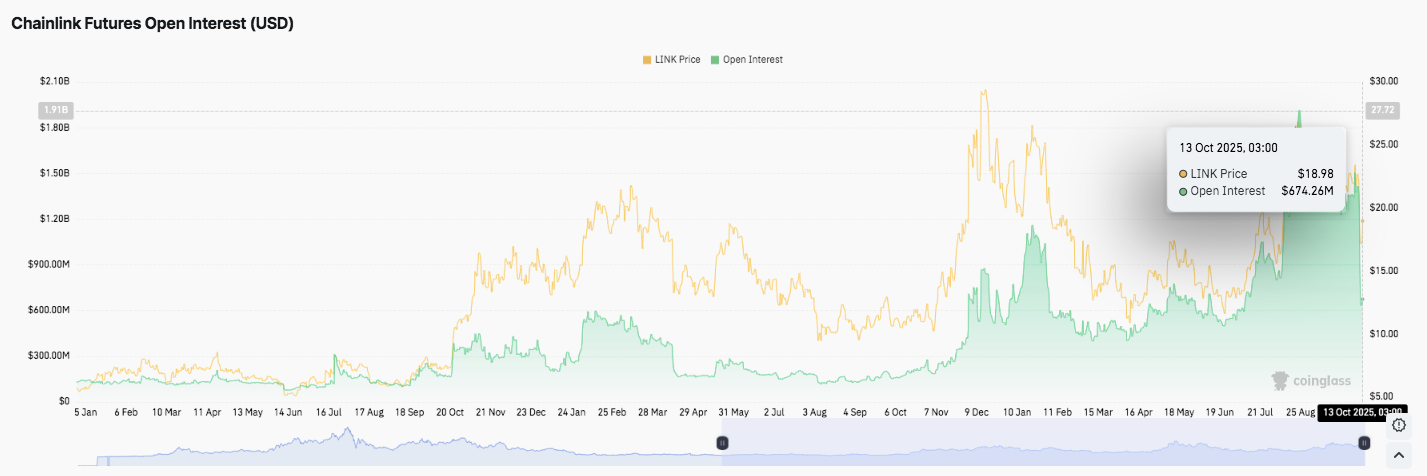The height and width of the screenshot is (476, 1427).
Task: Click the right range slider handle
Action: (1363, 442)
